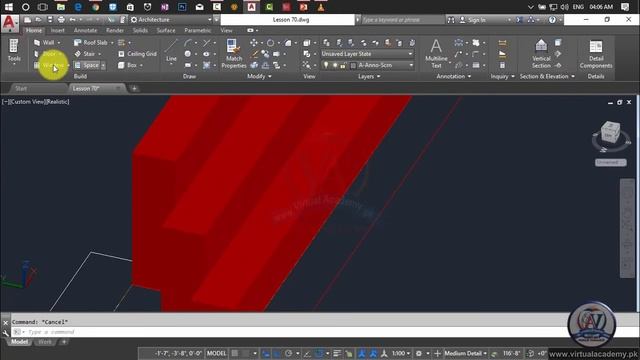Select the Ceiling Grid tool

click(137, 54)
